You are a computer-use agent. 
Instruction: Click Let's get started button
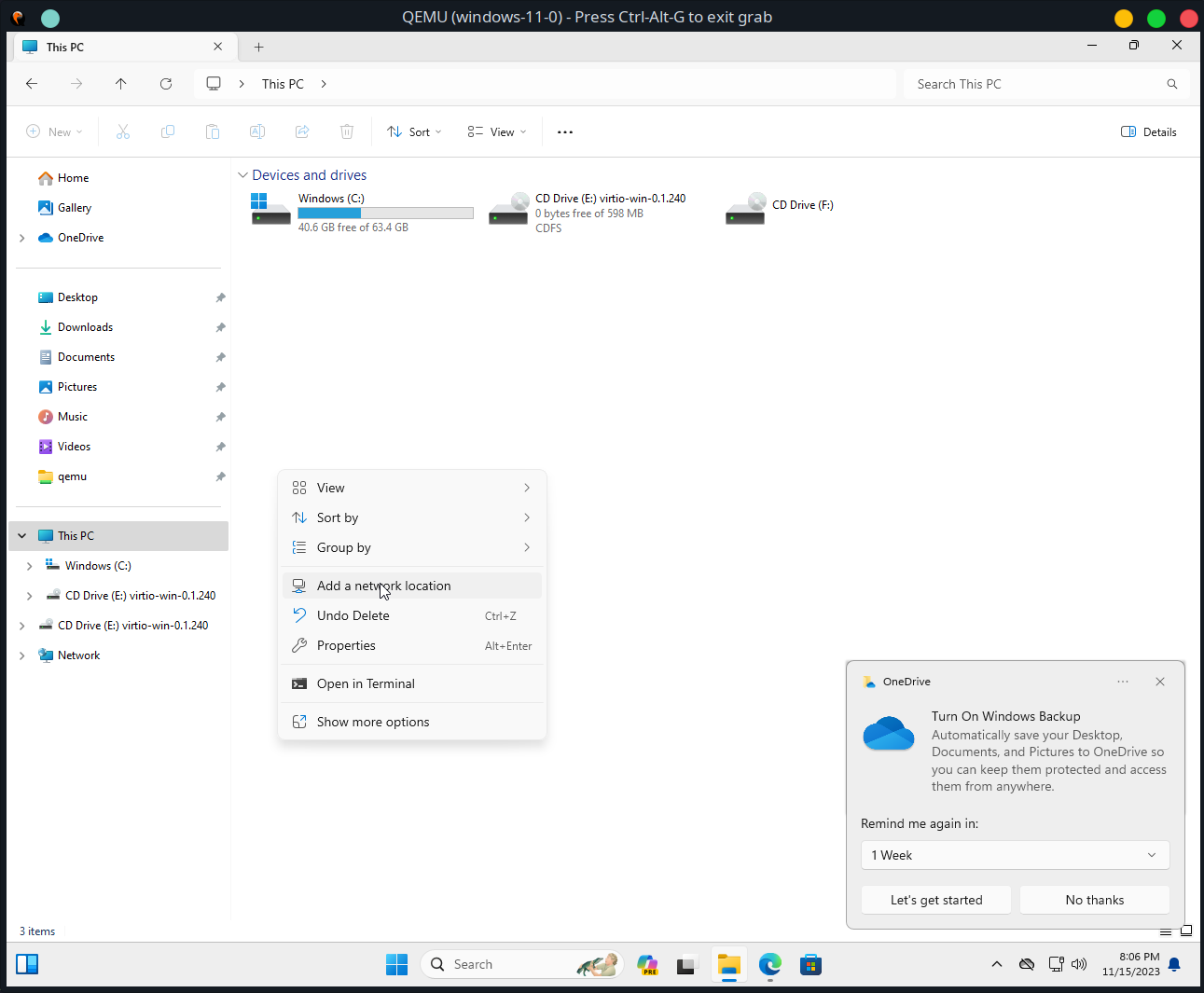(936, 900)
